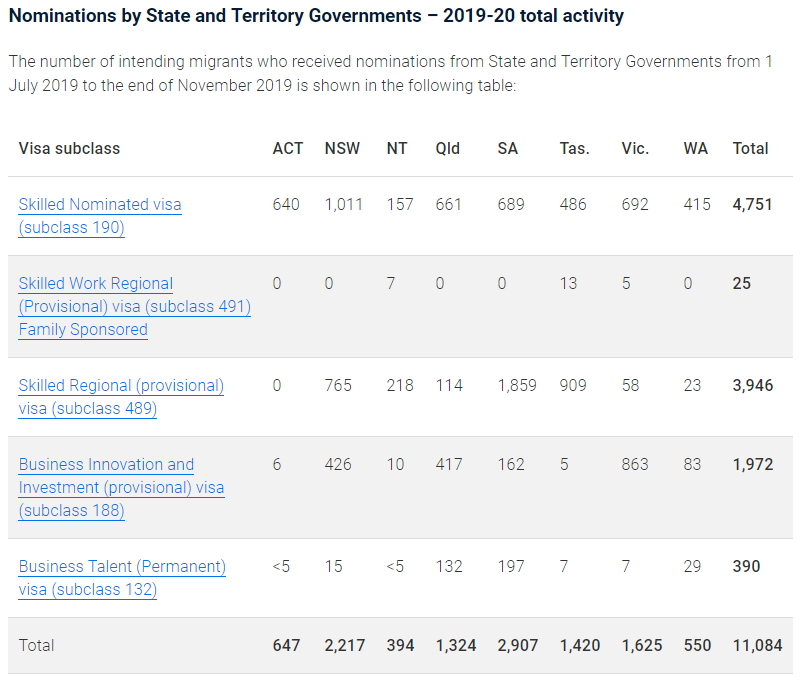The image size is (800, 685).
Task: Select the Qld column header
Action: [447, 148]
